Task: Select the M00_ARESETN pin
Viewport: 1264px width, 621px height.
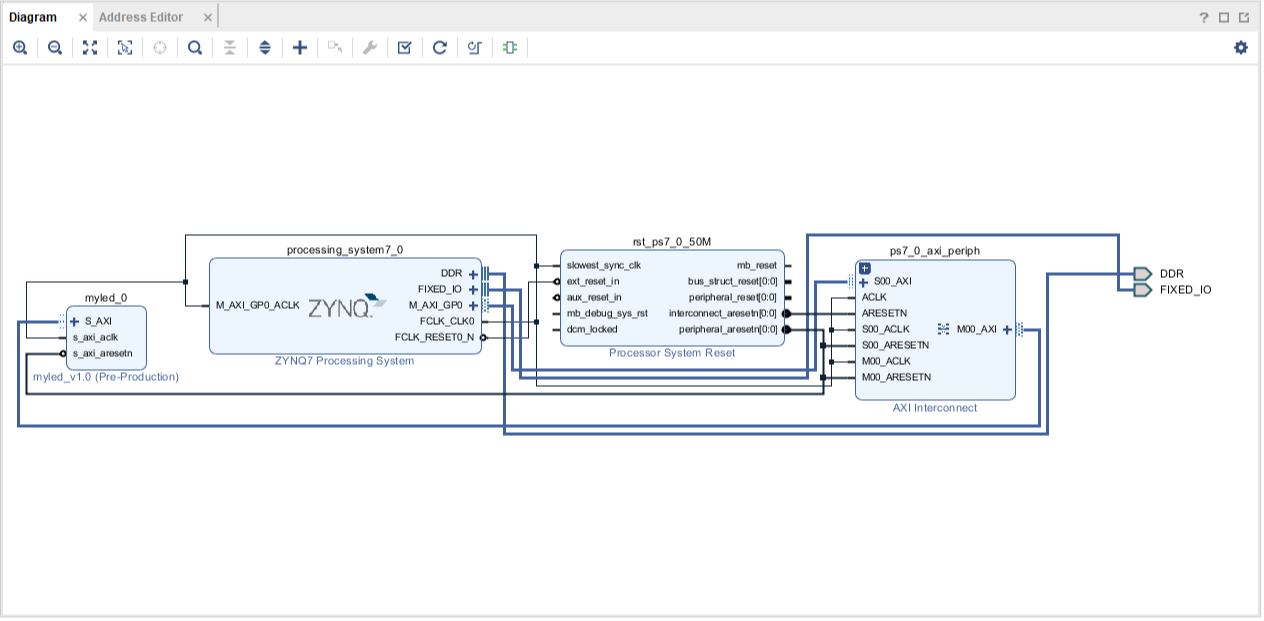Action: click(896, 378)
